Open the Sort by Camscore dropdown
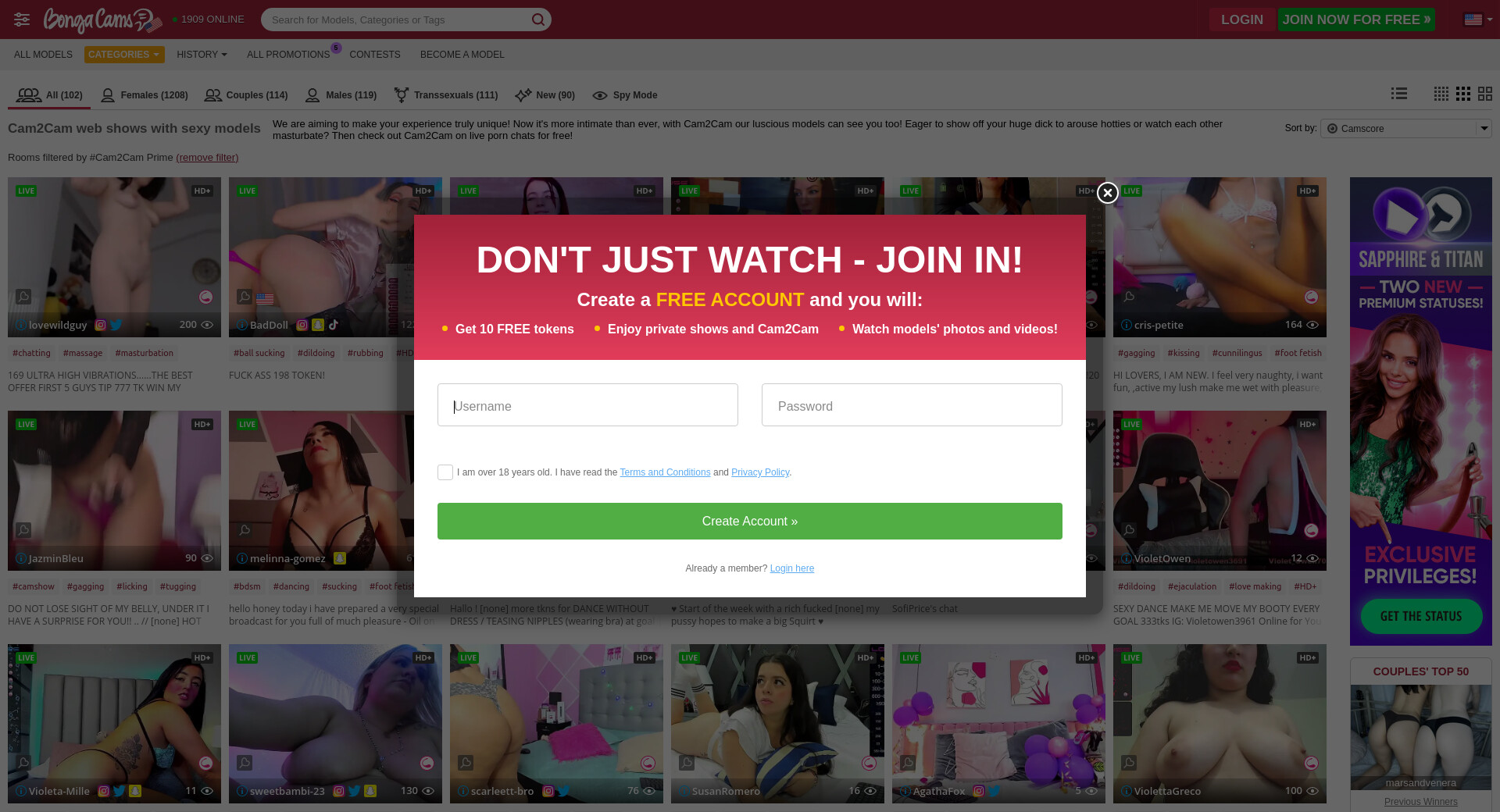 coord(1408,129)
